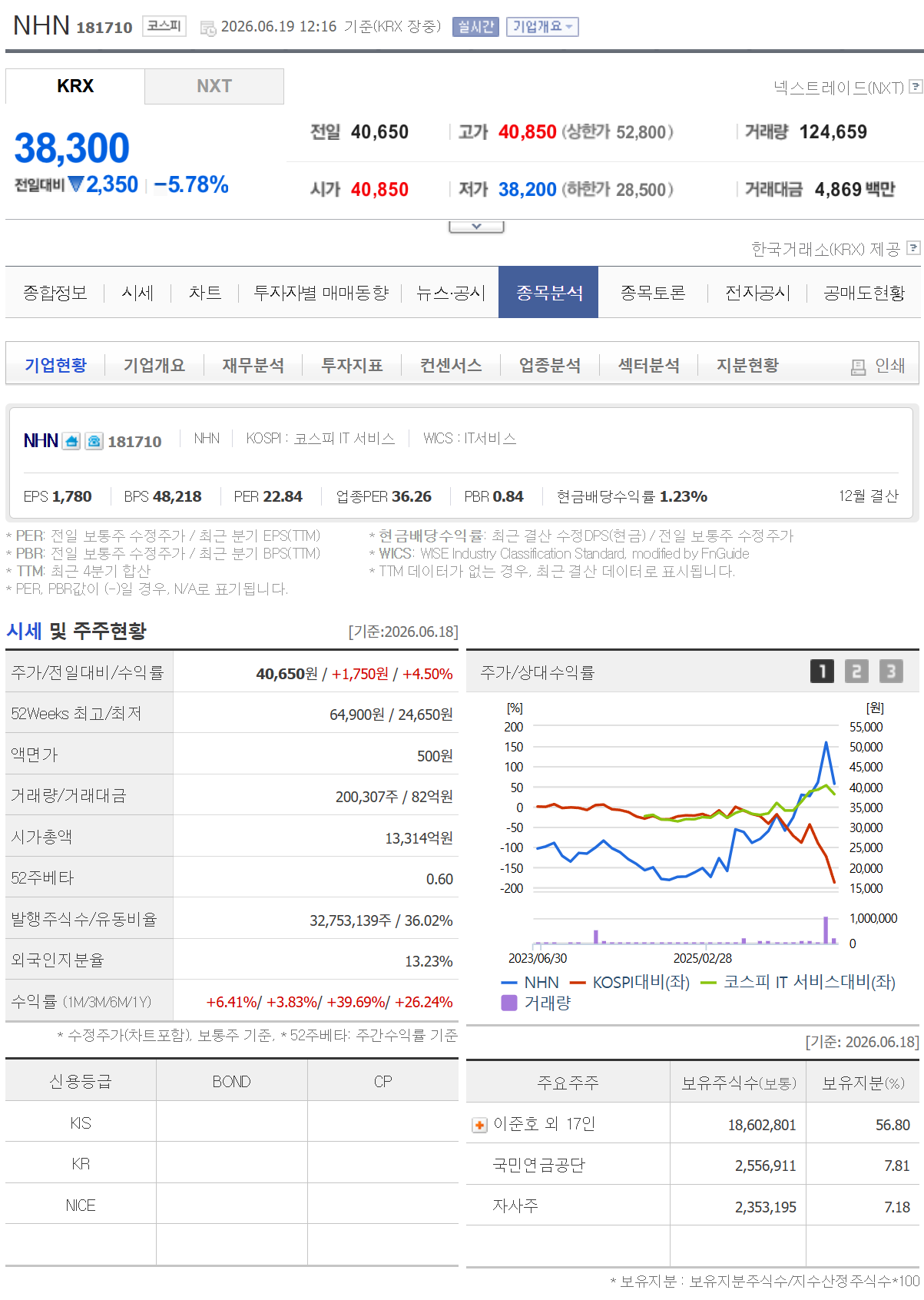924x1300 pixels.
Task: Click the current price 38,300
Action: [x=71, y=148]
